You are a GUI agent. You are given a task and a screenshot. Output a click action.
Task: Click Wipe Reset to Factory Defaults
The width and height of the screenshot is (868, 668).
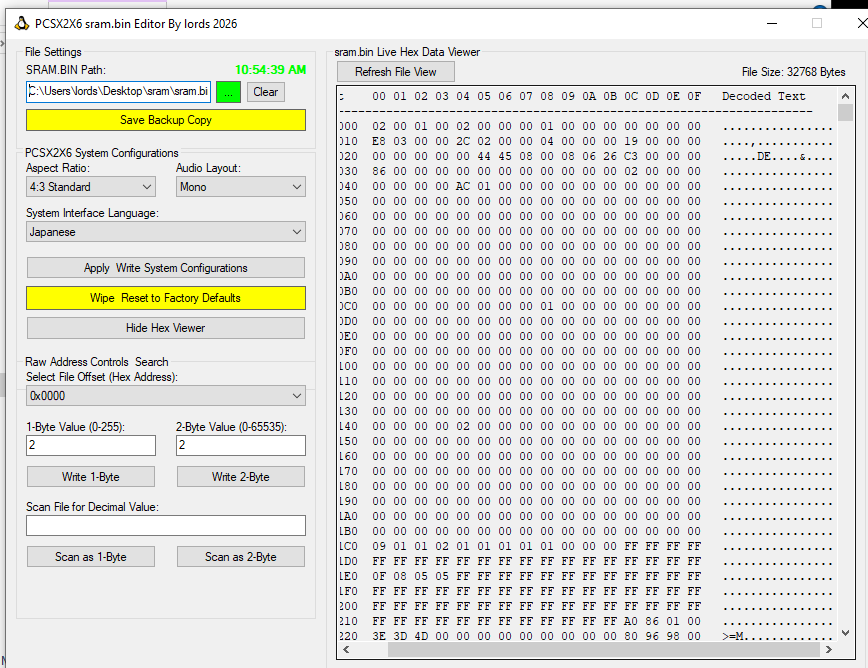coord(166,298)
